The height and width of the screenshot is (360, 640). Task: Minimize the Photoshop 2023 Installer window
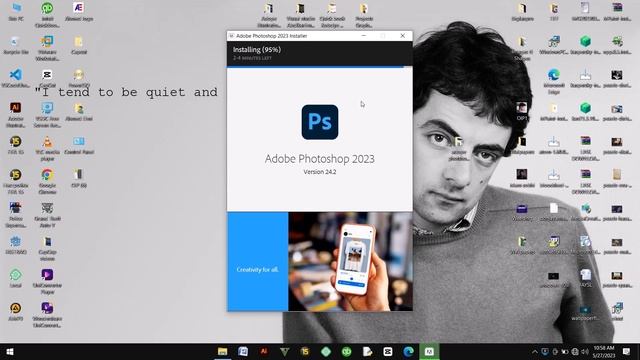point(364,36)
